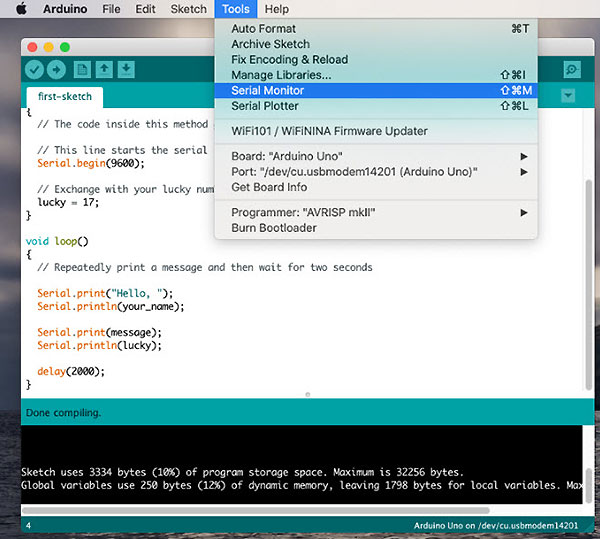Click the New sketch icon
The image size is (600, 539).
(82, 69)
